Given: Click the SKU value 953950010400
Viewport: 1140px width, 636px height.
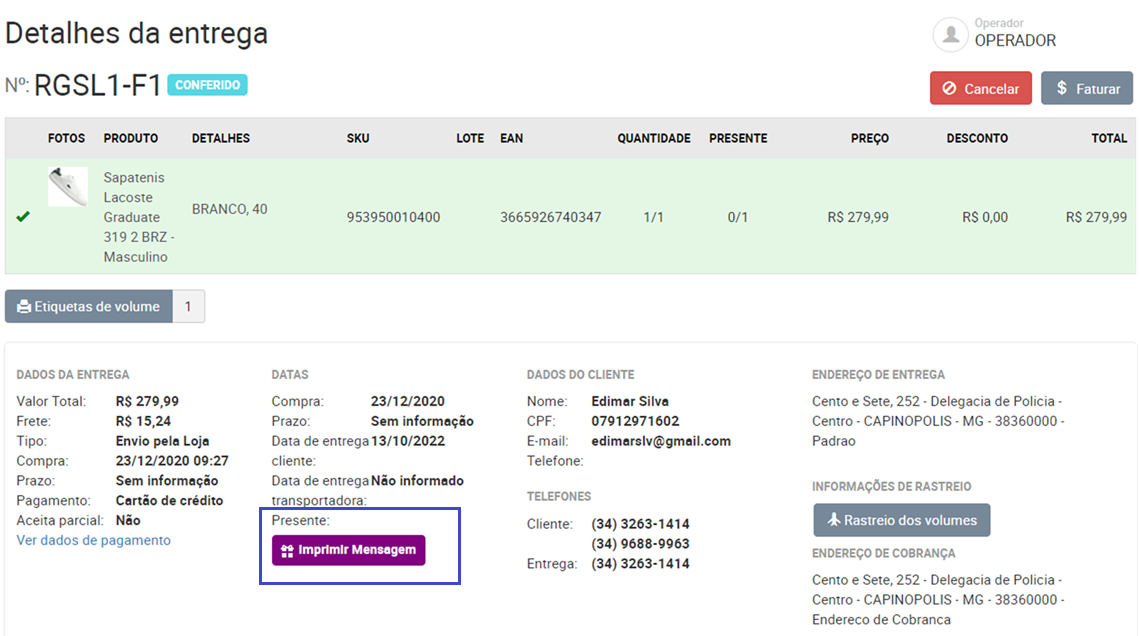Looking at the screenshot, I should click(393, 217).
